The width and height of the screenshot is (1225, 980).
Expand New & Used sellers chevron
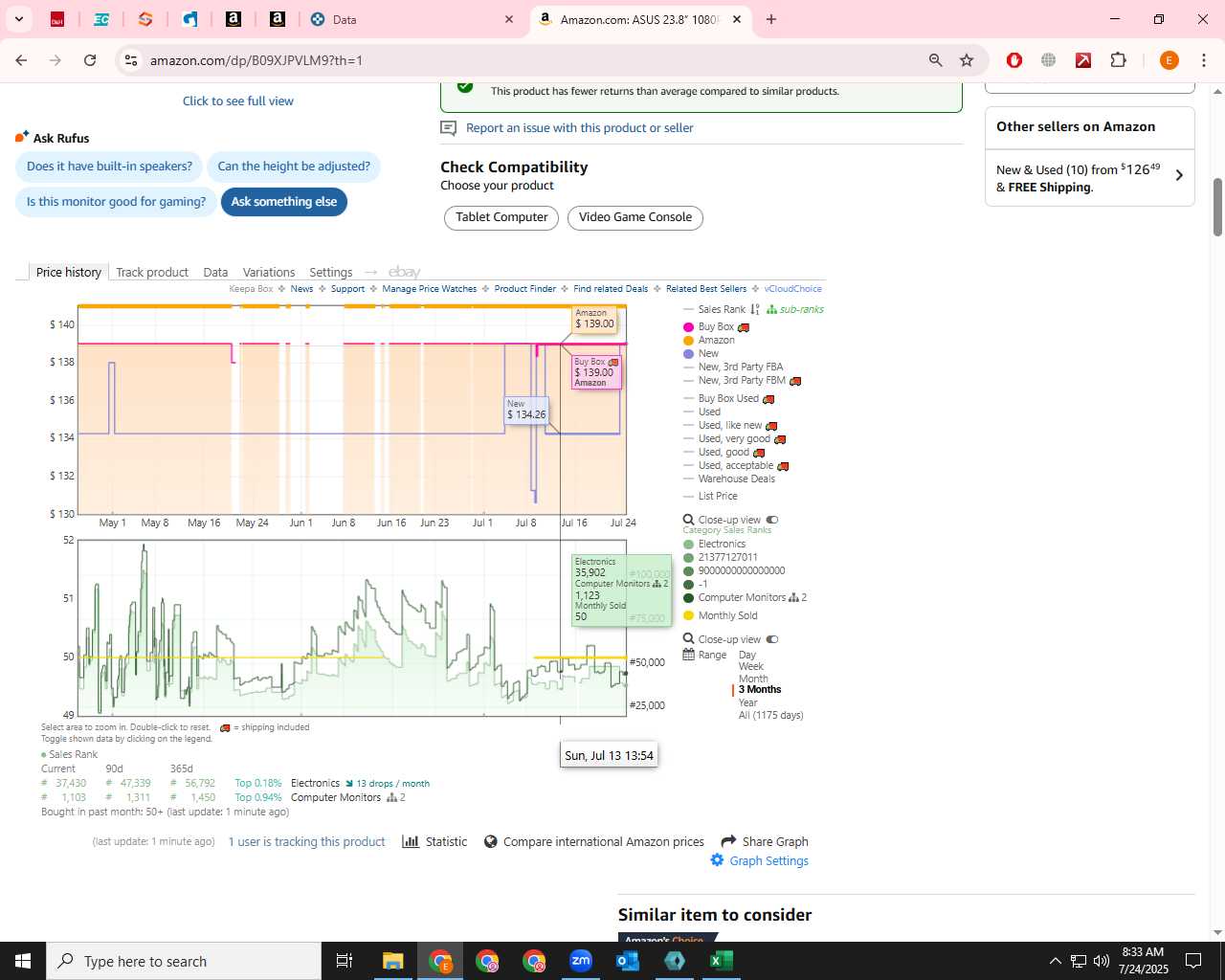coord(1179,176)
